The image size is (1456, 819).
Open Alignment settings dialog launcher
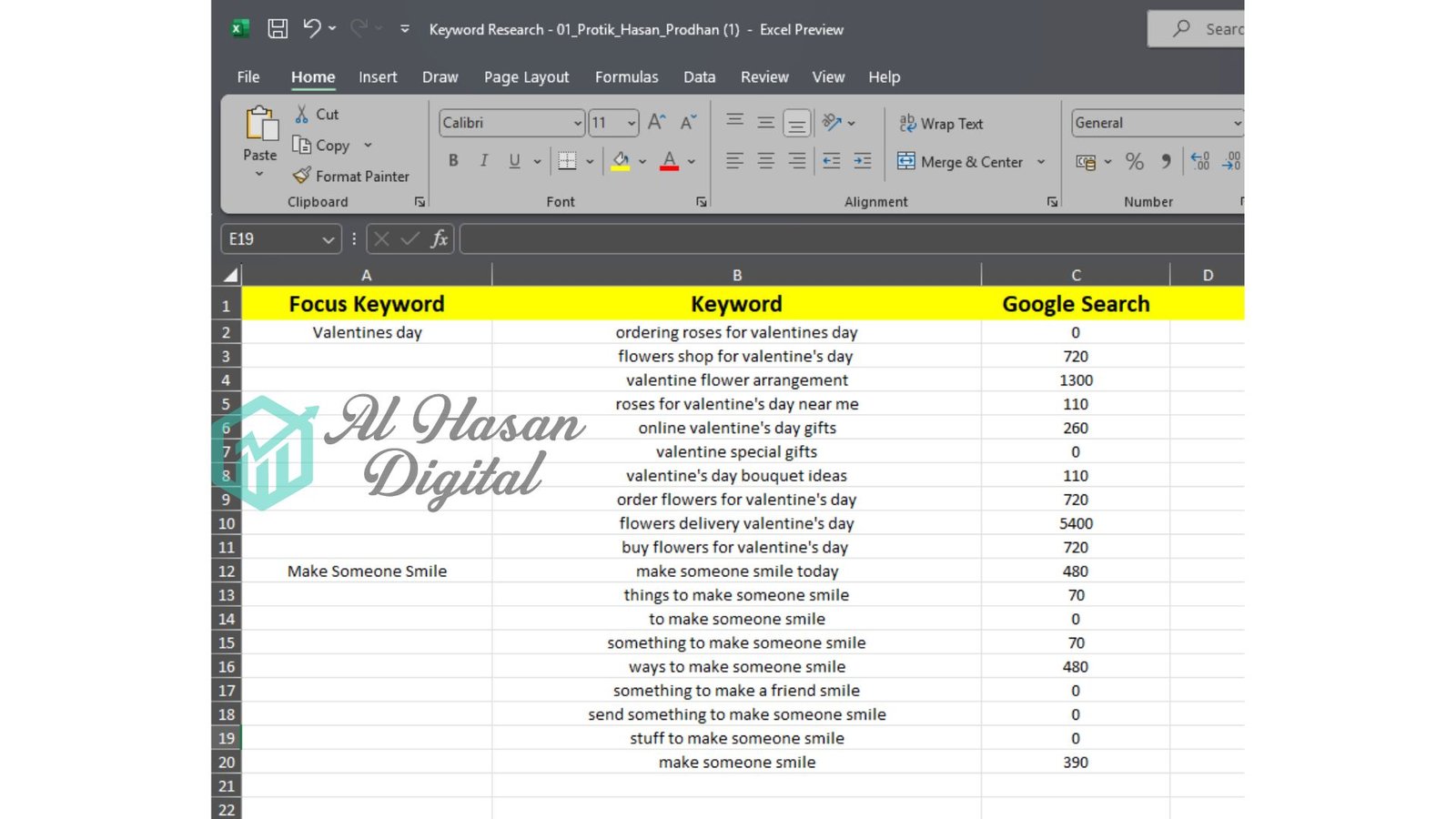click(1052, 202)
